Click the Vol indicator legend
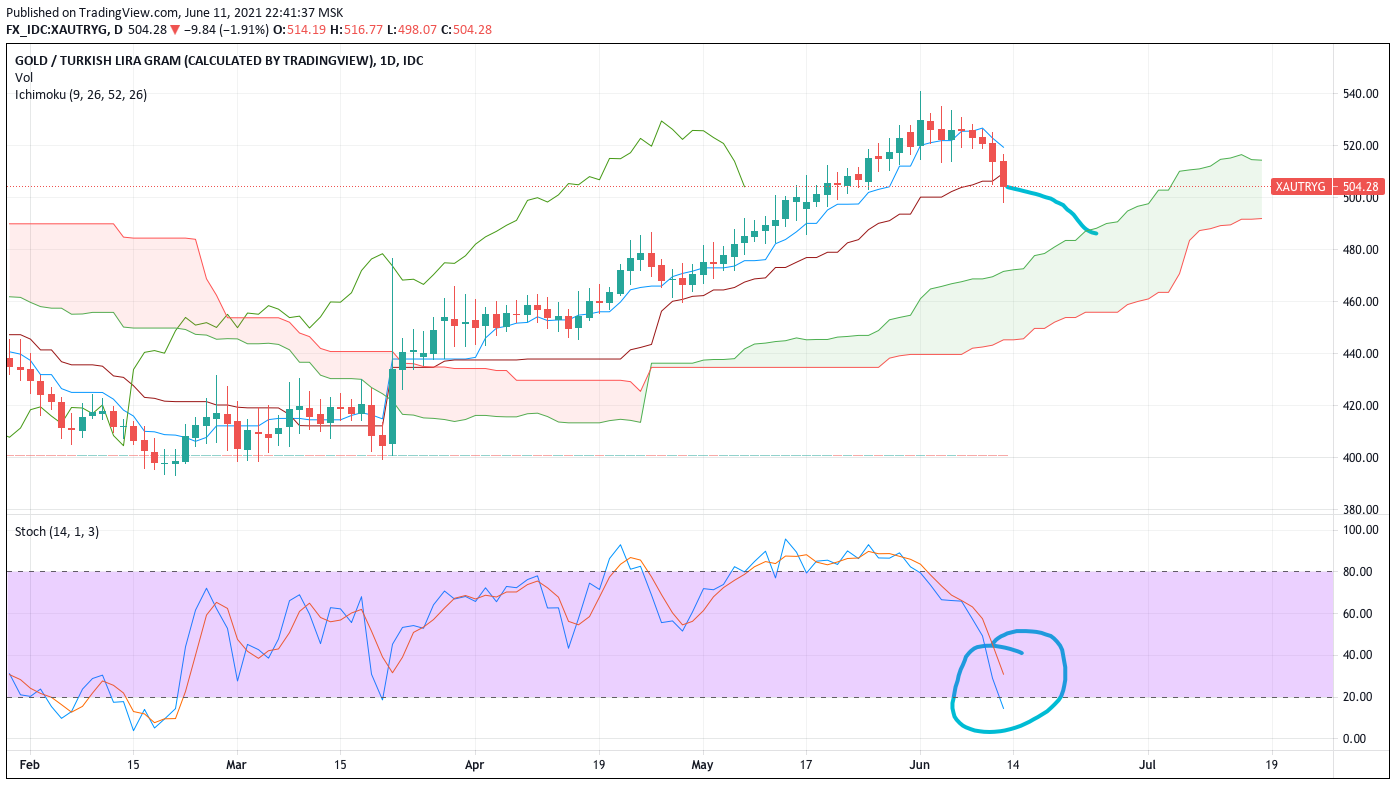 [x=23, y=77]
